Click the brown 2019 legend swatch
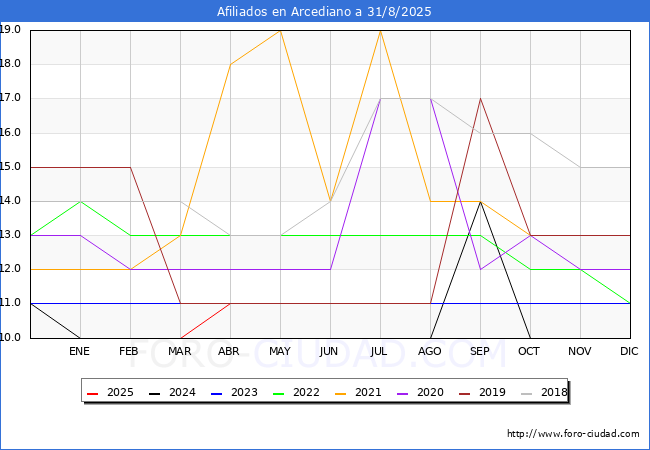Image resolution: width=650 pixels, height=450 pixels. (464, 393)
